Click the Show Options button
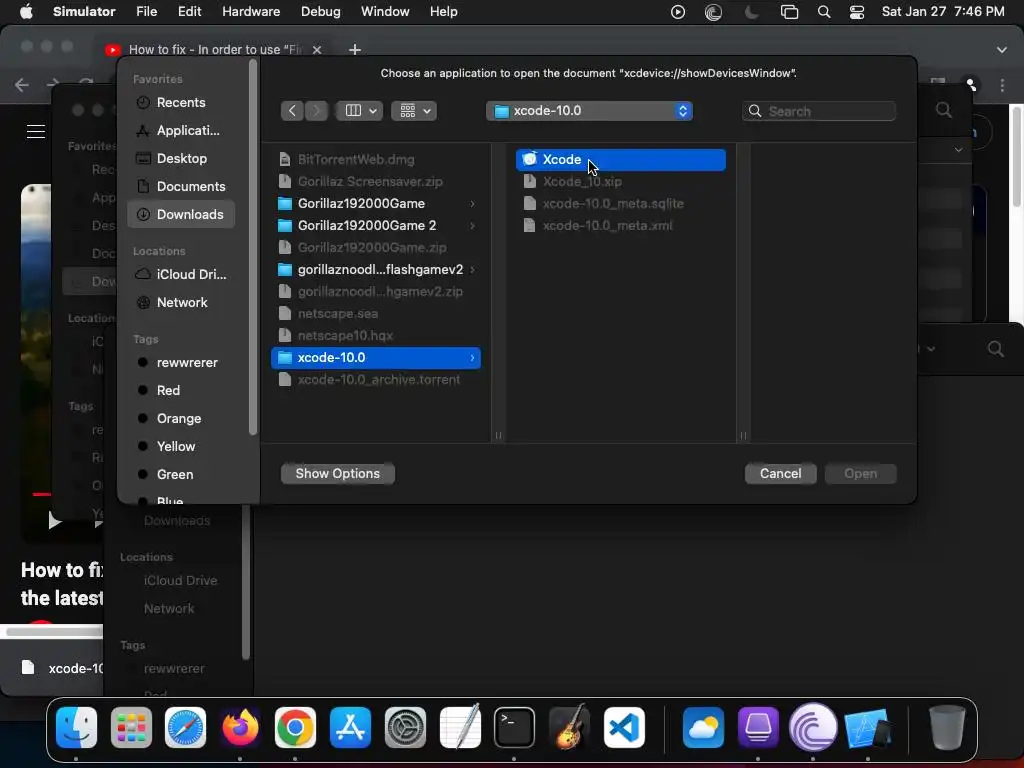The width and height of the screenshot is (1024, 768). click(x=338, y=473)
